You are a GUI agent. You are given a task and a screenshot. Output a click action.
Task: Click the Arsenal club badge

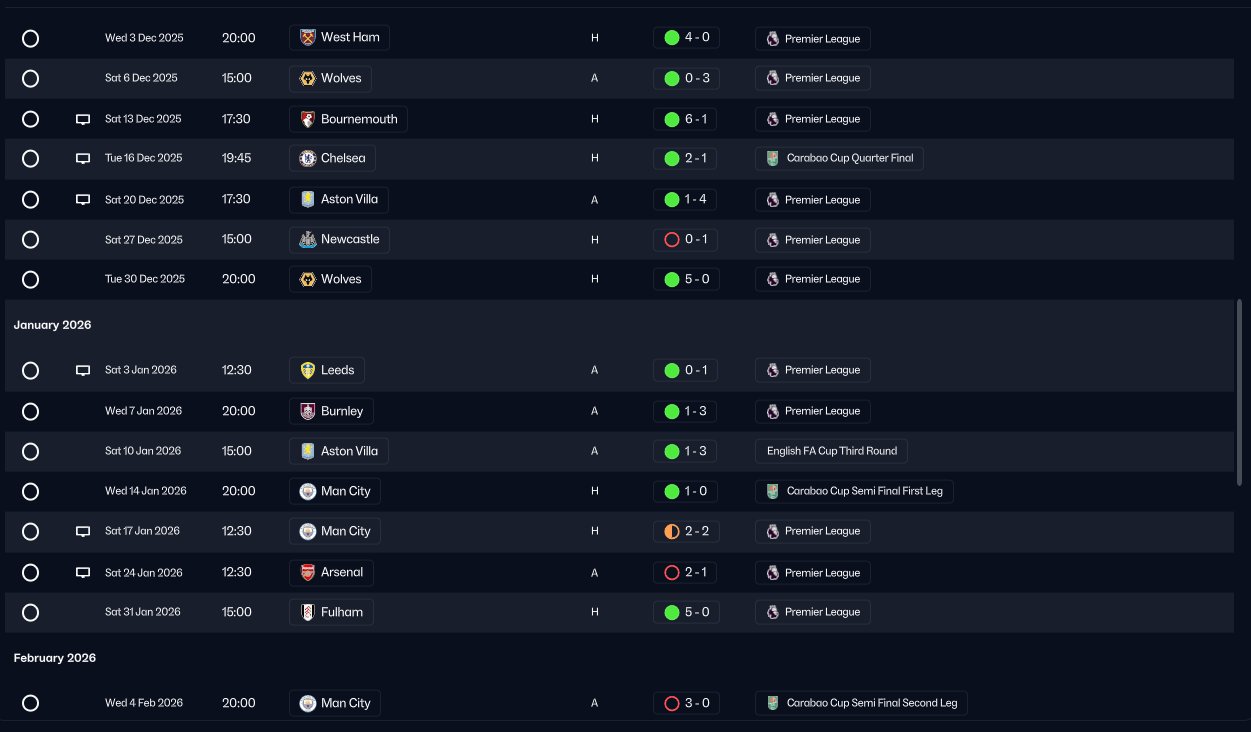coord(308,573)
